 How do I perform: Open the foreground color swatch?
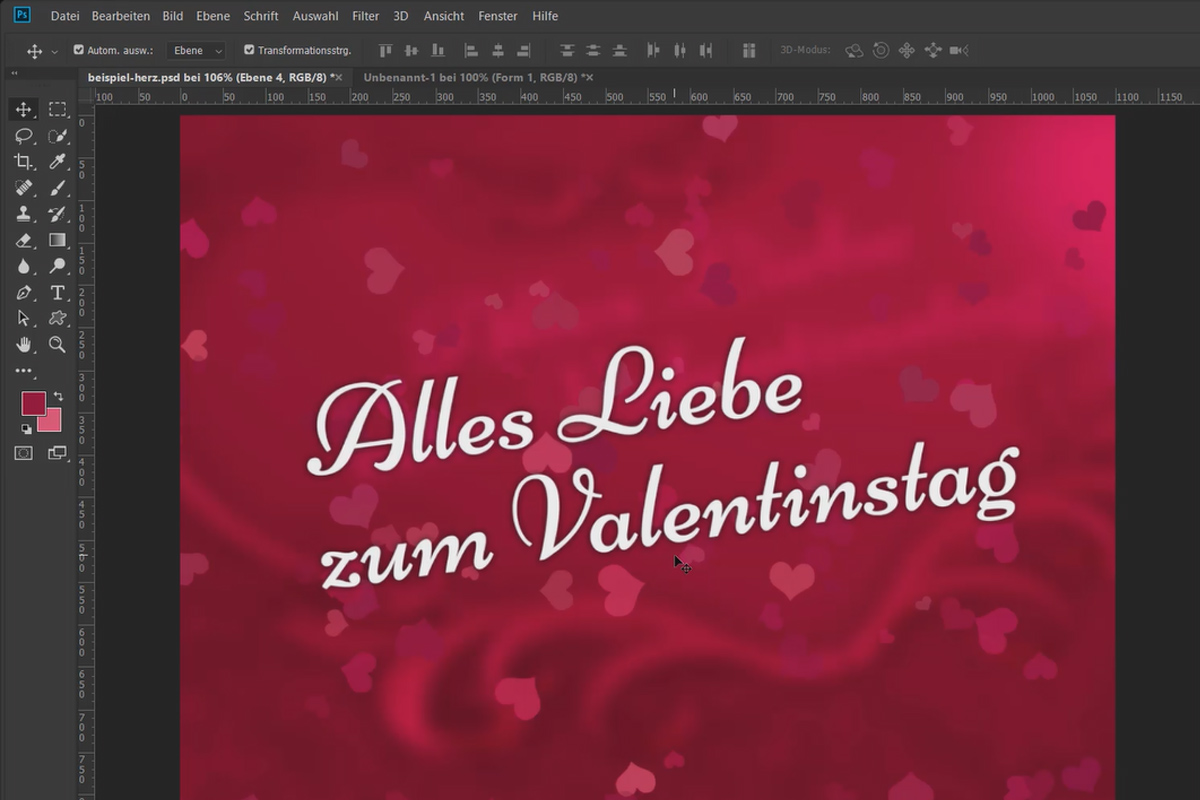33,403
